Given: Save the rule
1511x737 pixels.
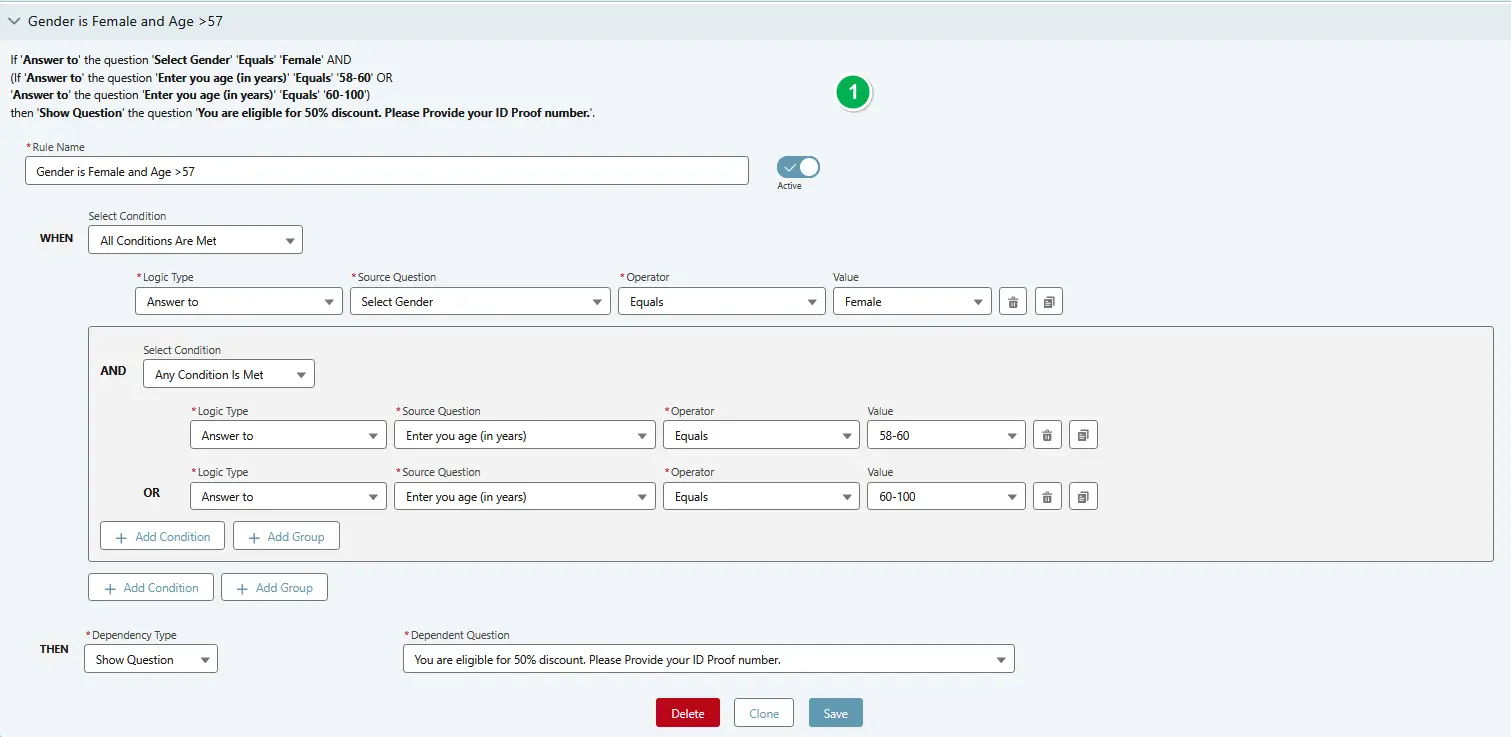Looking at the screenshot, I should [x=835, y=712].
